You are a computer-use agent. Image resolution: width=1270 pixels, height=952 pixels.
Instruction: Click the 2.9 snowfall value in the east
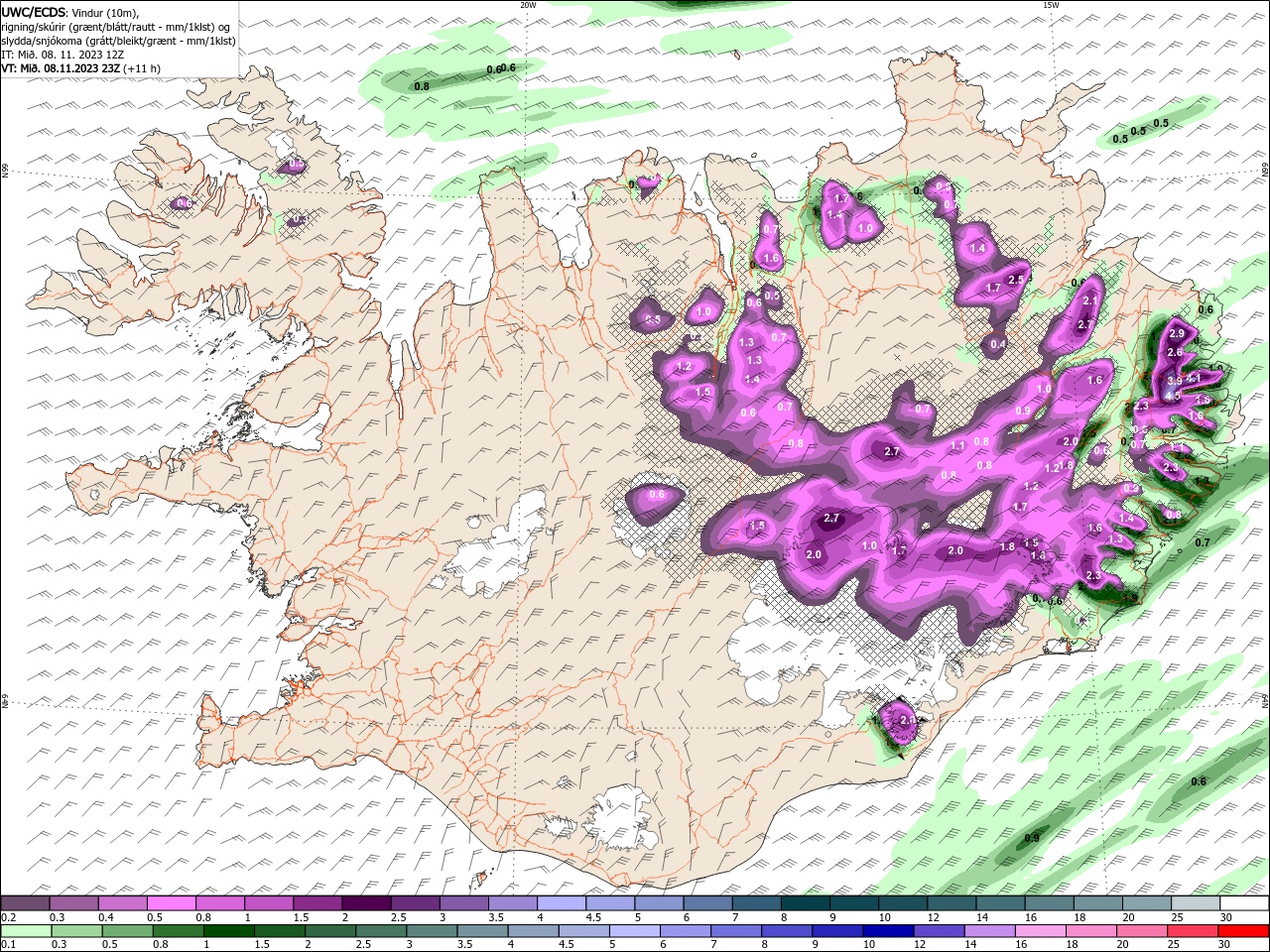click(1177, 333)
